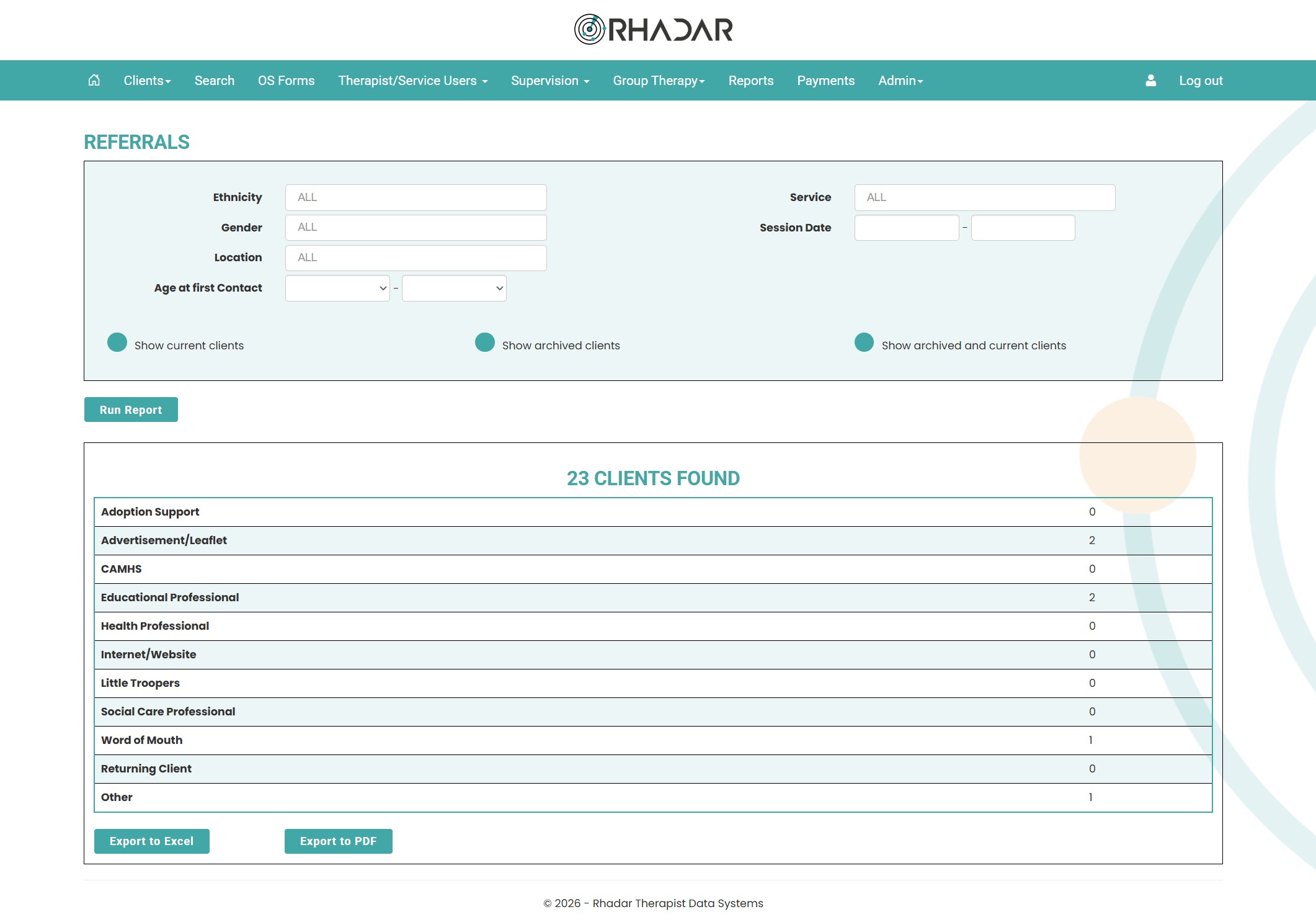This screenshot has width=1316, height=922.
Task: Go to the home icon in navbar
Action: point(94,80)
